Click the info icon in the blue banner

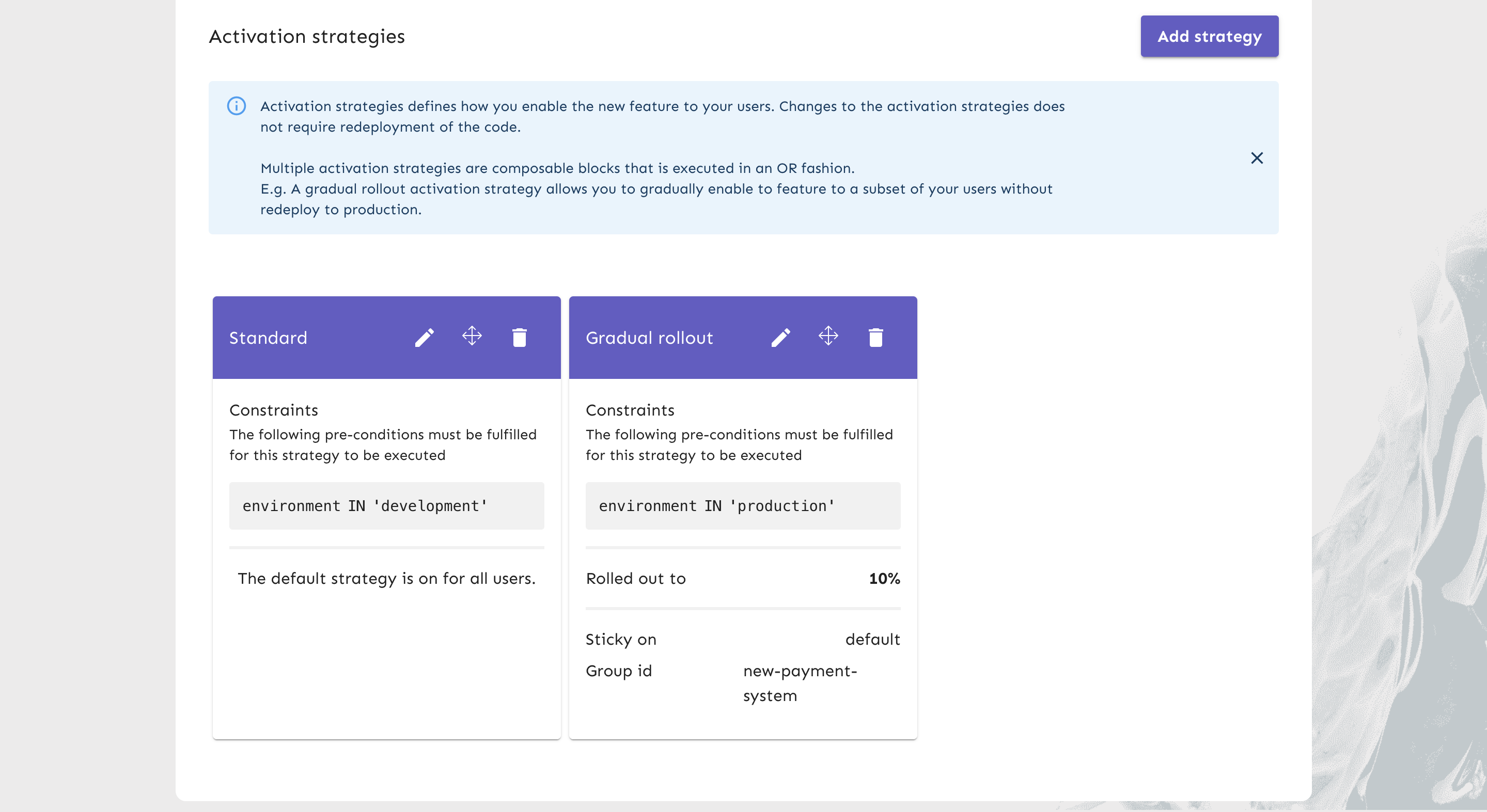pos(237,106)
